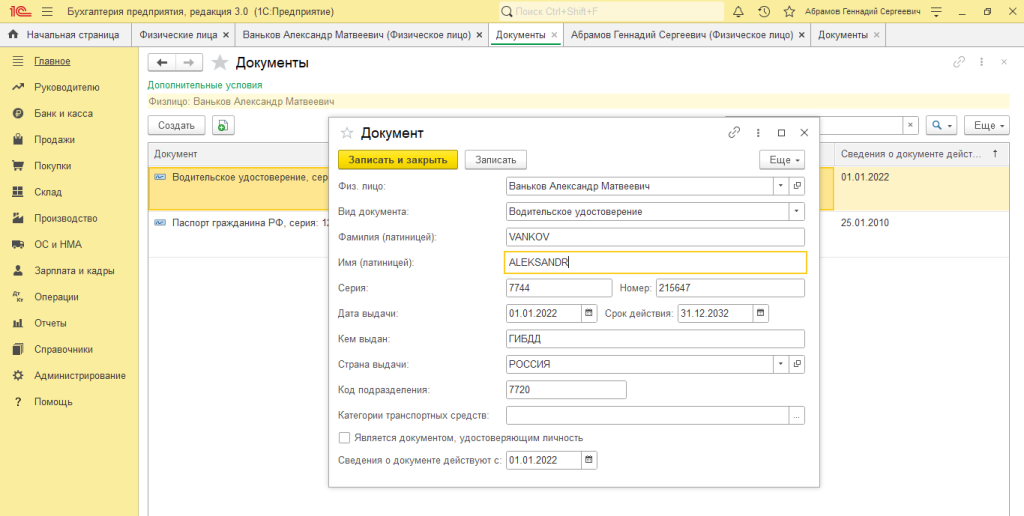Open three-dot menu in Документ dialog

(758, 133)
